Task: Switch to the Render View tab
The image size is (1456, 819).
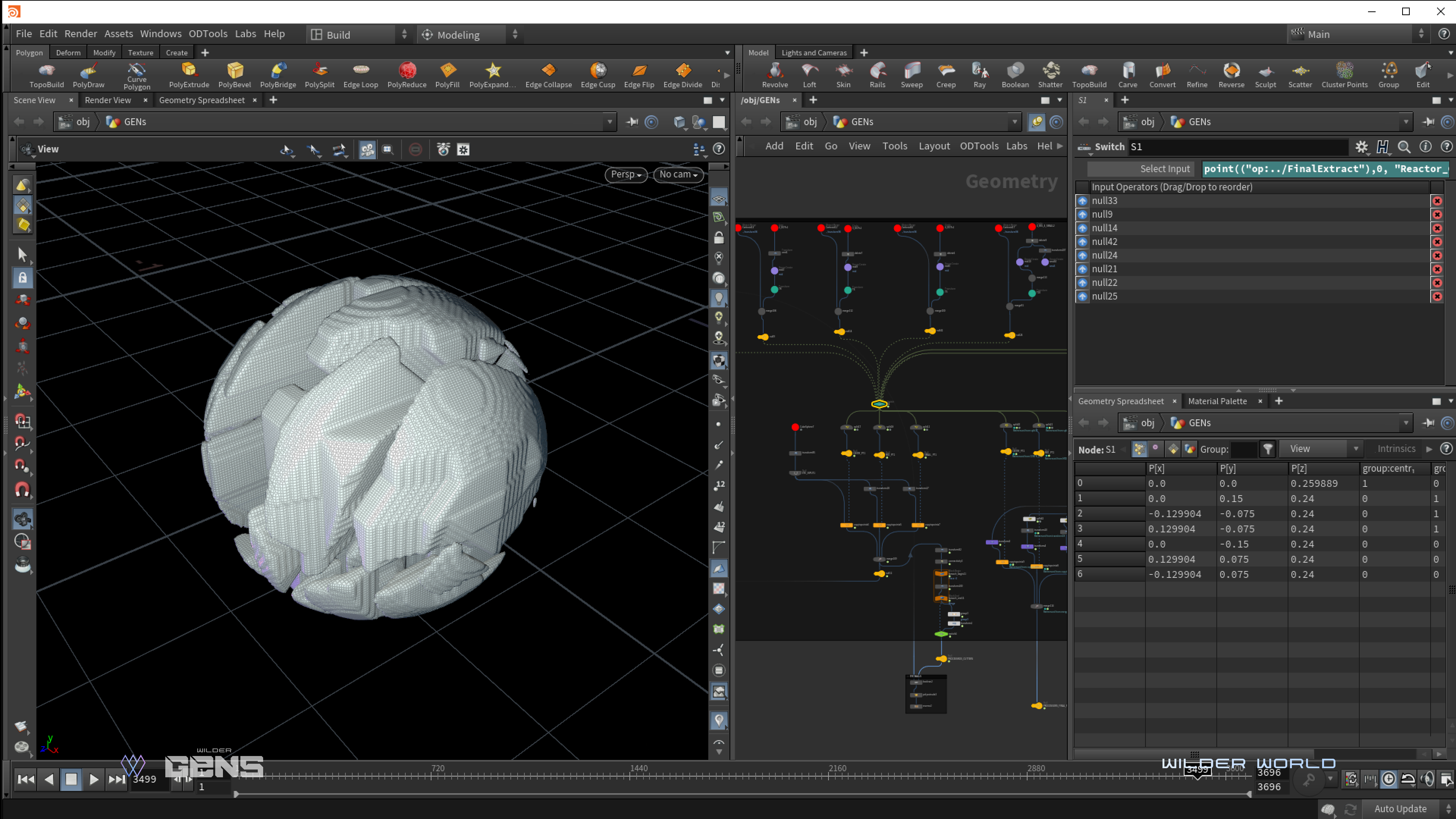Action: 107,100
